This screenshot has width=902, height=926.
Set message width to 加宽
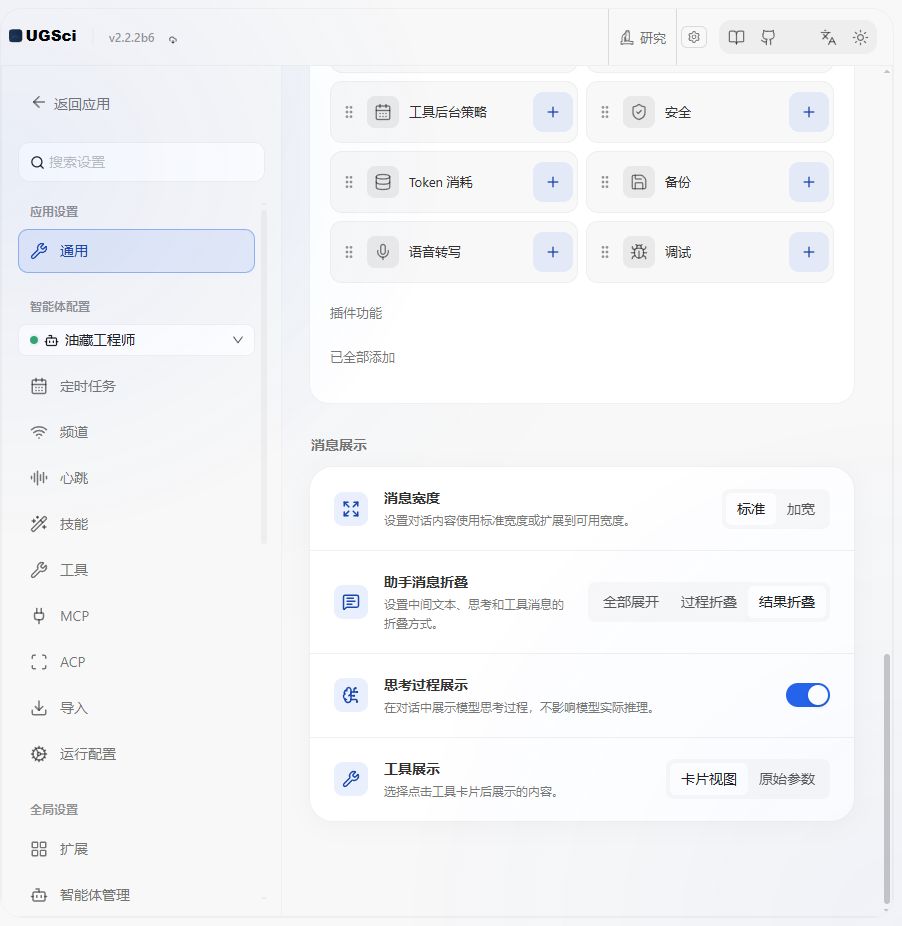tap(800, 509)
